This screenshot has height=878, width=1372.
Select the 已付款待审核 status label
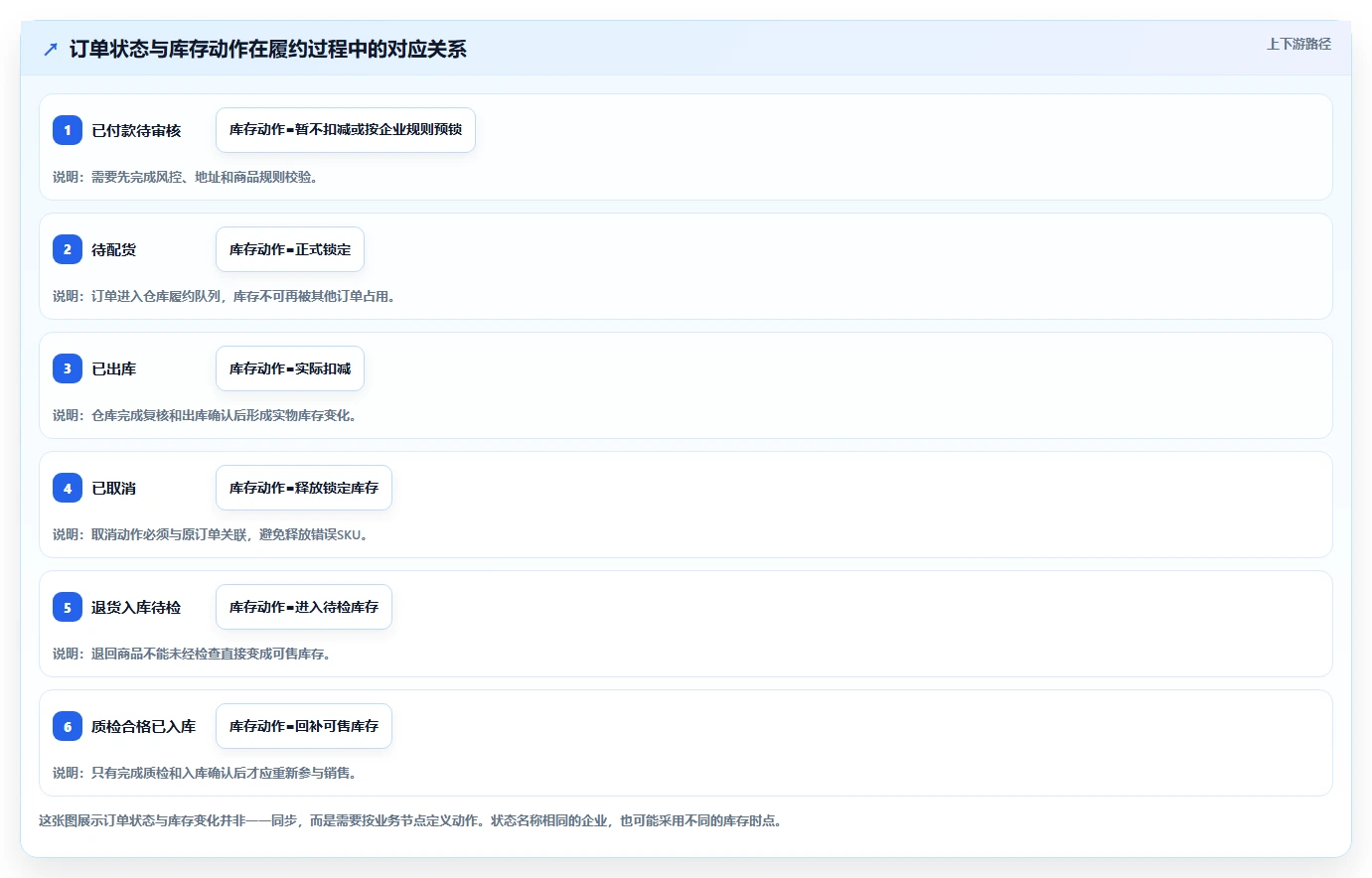pyautogui.click(x=136, y=130)
